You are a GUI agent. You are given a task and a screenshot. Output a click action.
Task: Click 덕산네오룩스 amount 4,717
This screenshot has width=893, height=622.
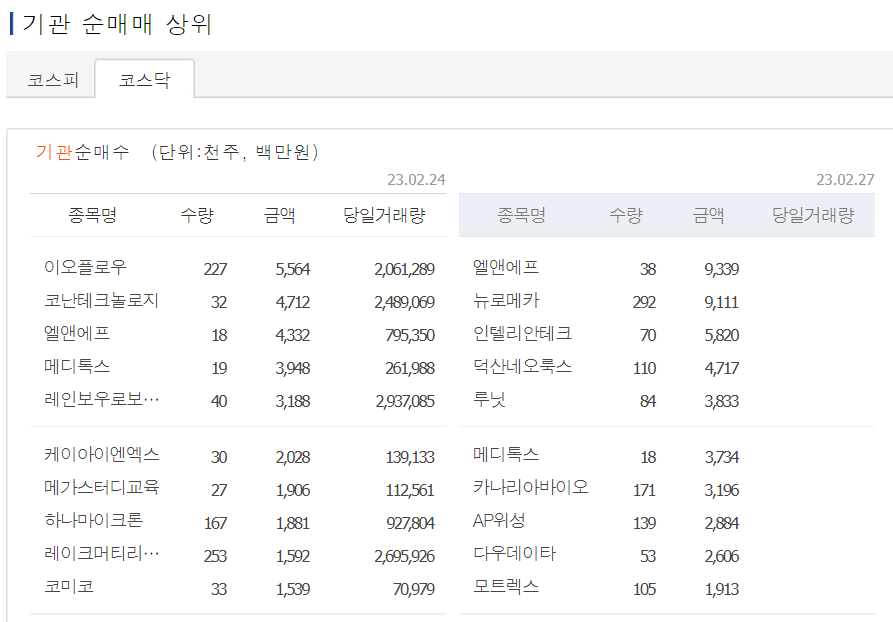click(x=722, y=368)
